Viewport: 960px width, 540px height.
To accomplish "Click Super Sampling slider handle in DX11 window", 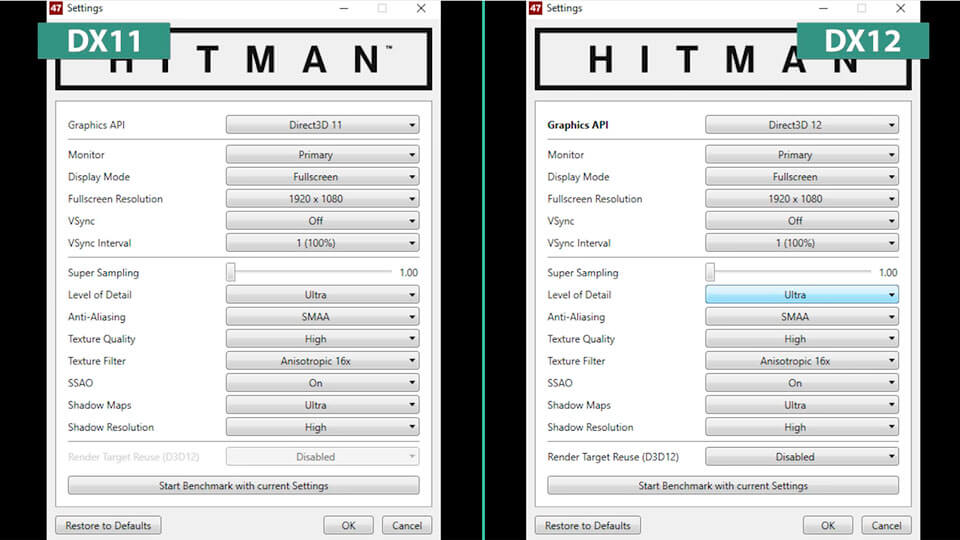I will click(231, 272).
